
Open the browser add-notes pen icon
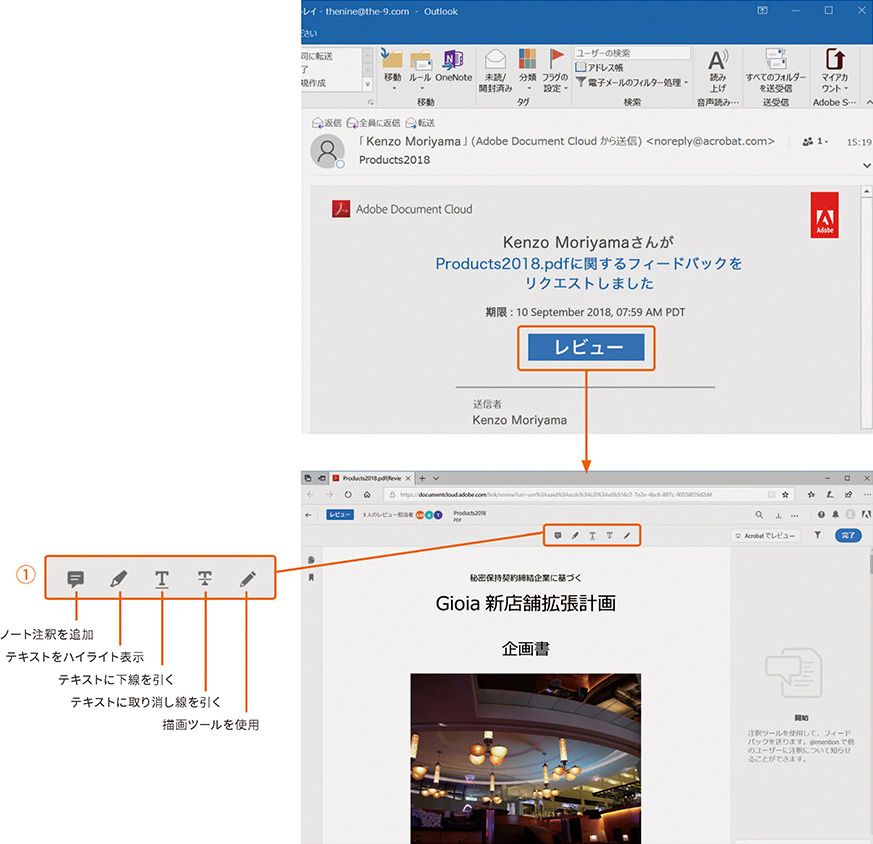point(830,494)
